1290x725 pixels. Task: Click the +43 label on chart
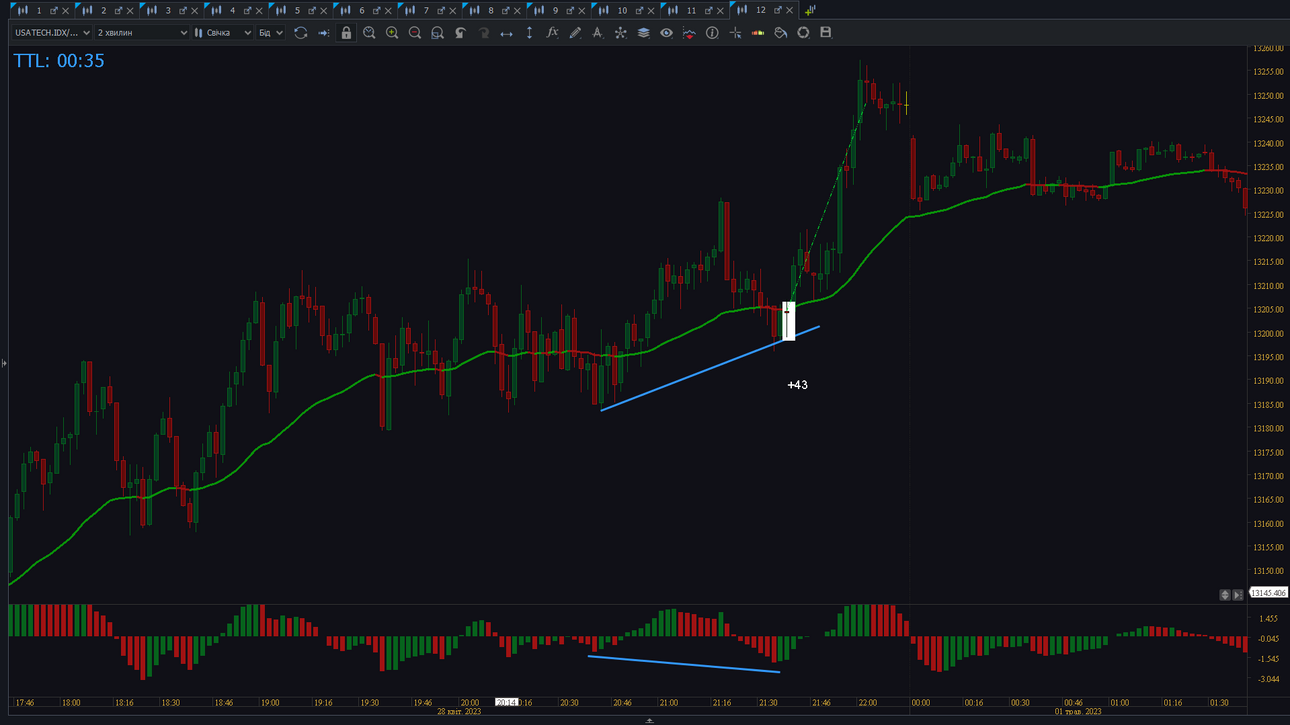(x=797, y=385)
